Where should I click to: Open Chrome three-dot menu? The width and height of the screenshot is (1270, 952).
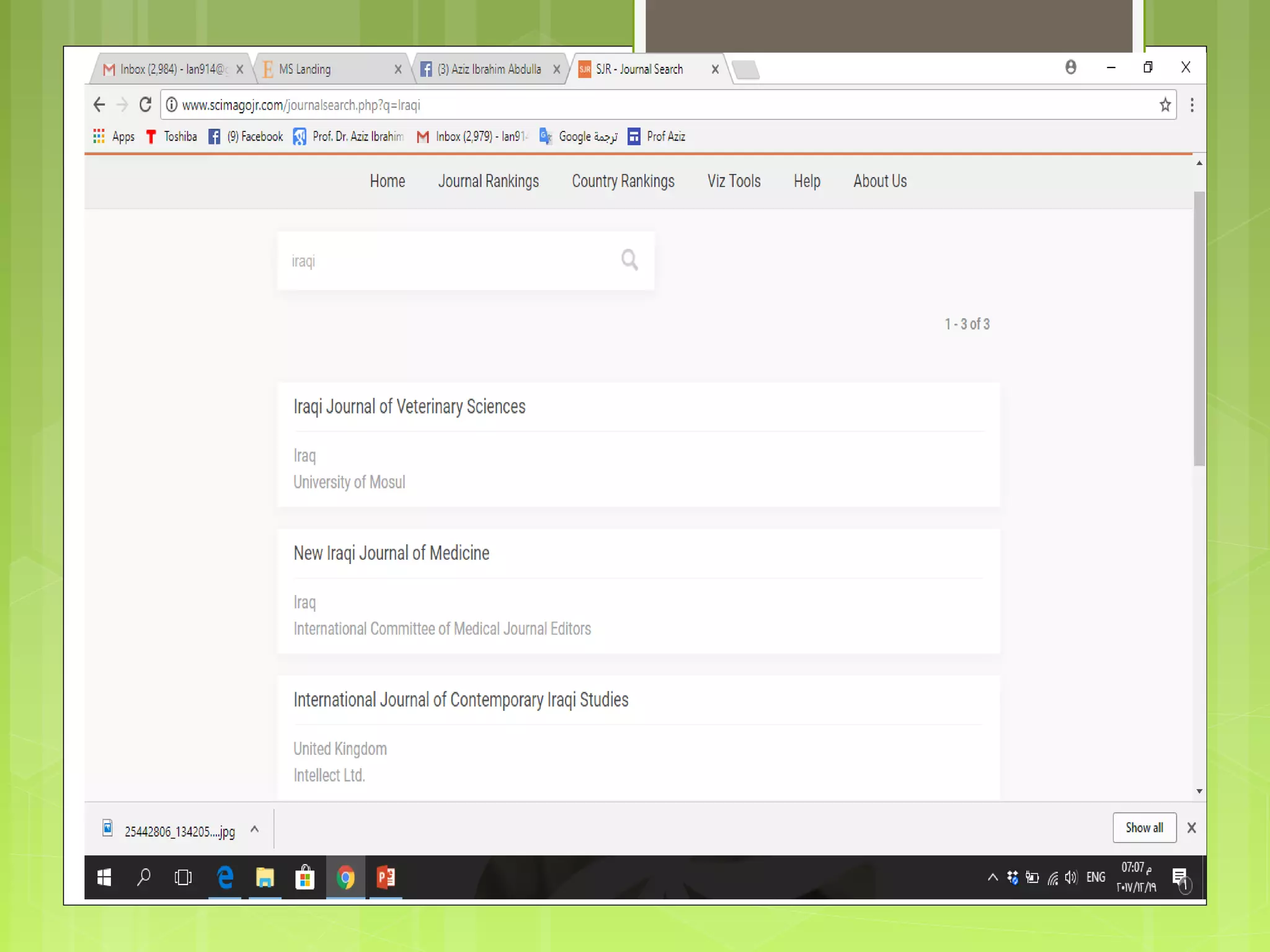coord(1191,105)
